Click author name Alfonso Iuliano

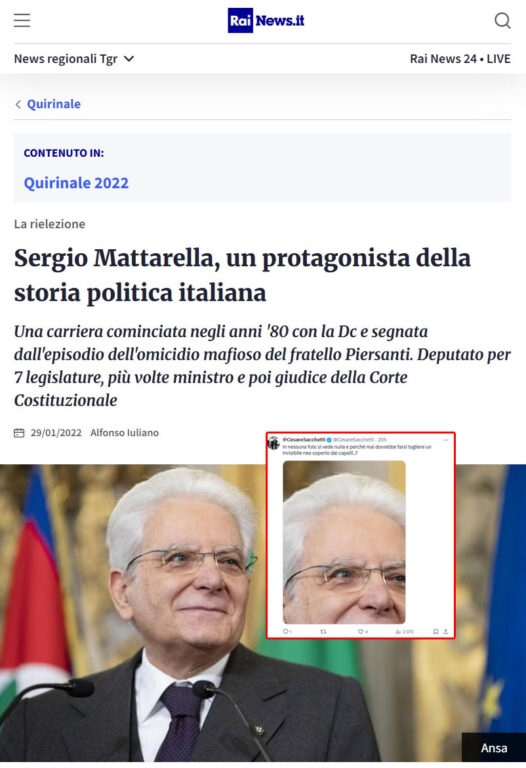[x=124, y=433]
